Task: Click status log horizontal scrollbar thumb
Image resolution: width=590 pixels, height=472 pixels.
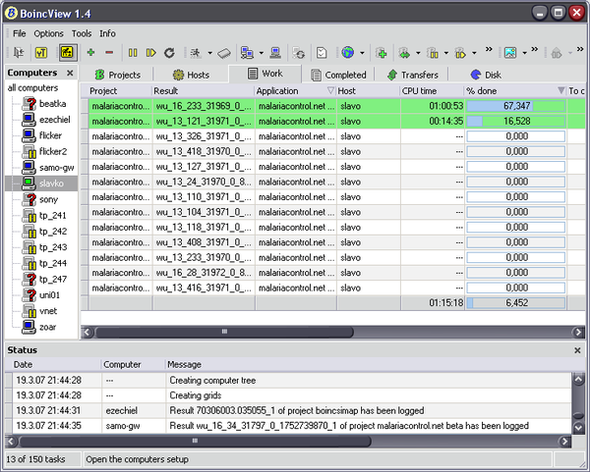Action: (195, 441)
